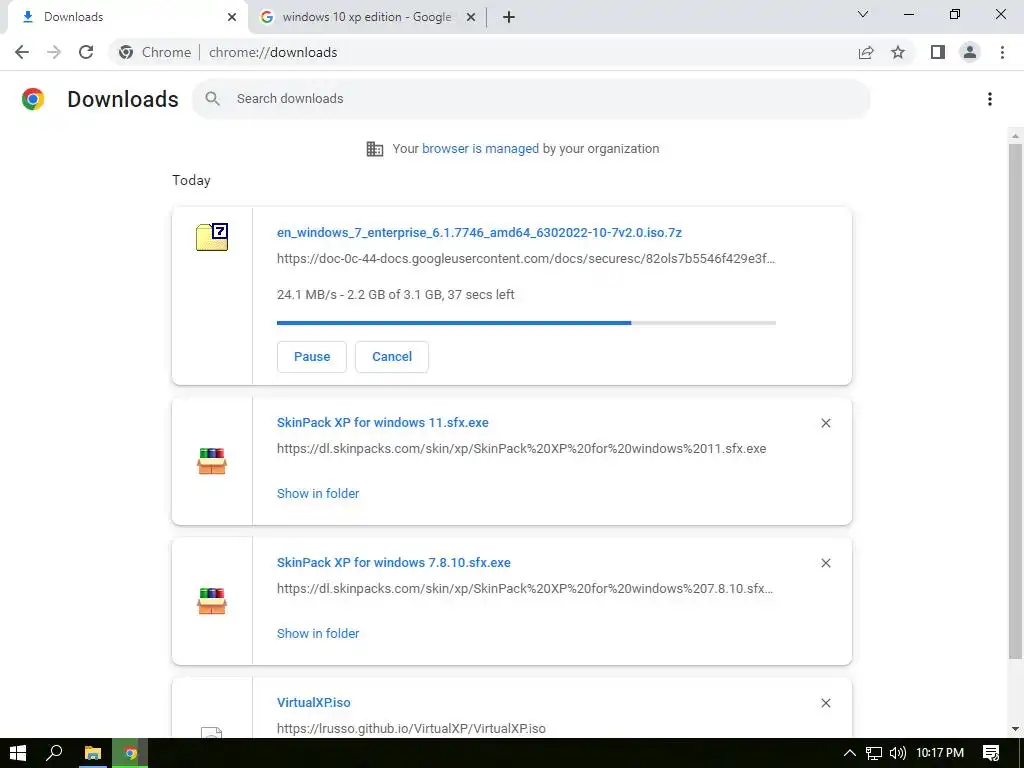Bookmark this tab with star icon
Screen dimensions: 1024x768
(898, 52)
